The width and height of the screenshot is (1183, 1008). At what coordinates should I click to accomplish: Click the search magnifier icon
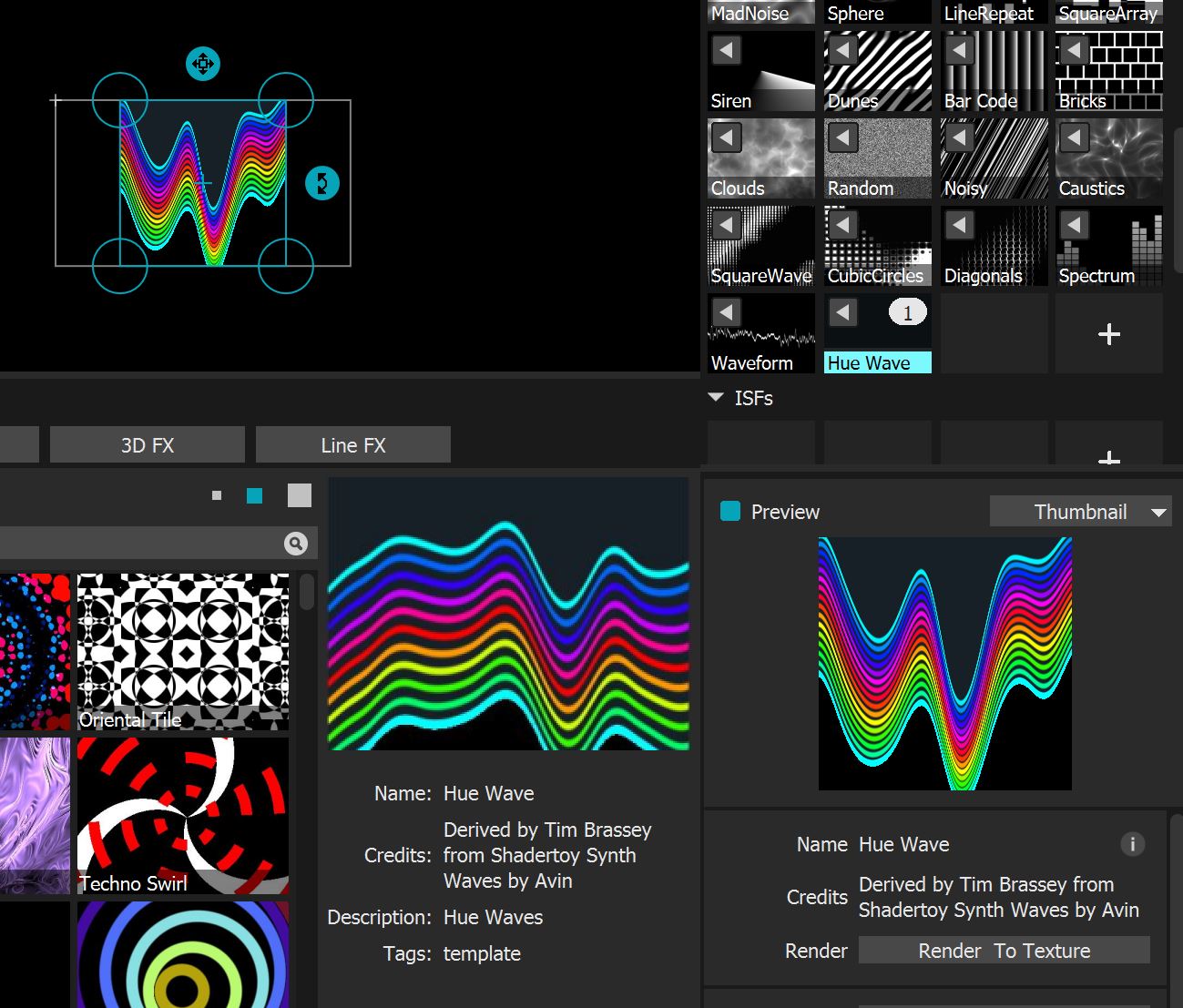point(295,544)
